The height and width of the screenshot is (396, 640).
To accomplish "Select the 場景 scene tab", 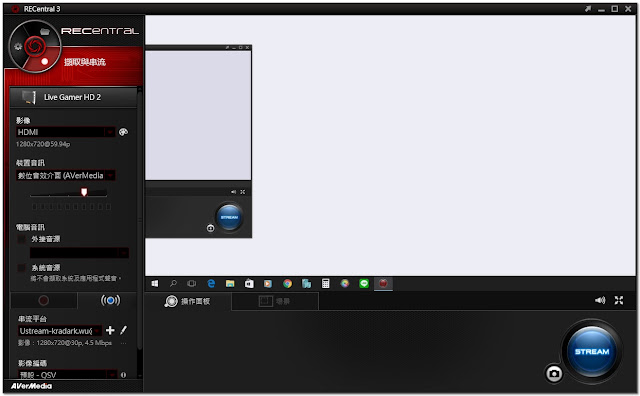I will [275, 301].
